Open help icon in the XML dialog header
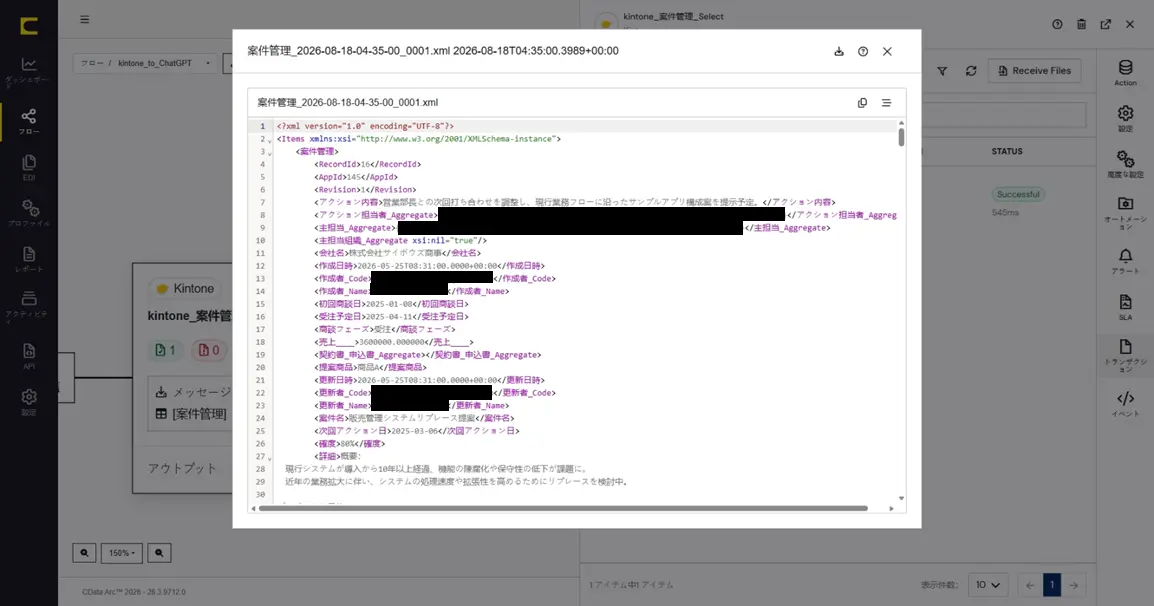Viewport: 1154px width, 606px height. tap(863, 52)
